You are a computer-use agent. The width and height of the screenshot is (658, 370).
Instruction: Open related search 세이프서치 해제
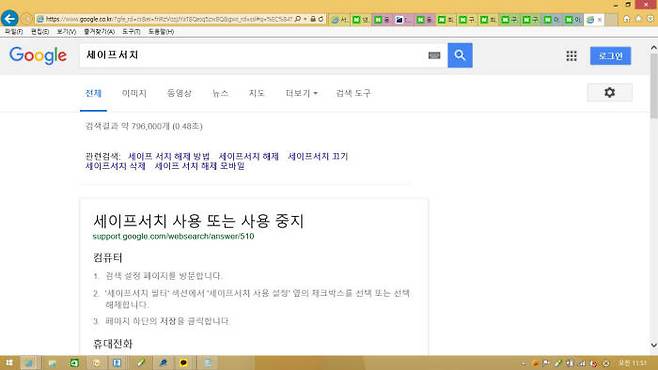click(x=249, y=156)
